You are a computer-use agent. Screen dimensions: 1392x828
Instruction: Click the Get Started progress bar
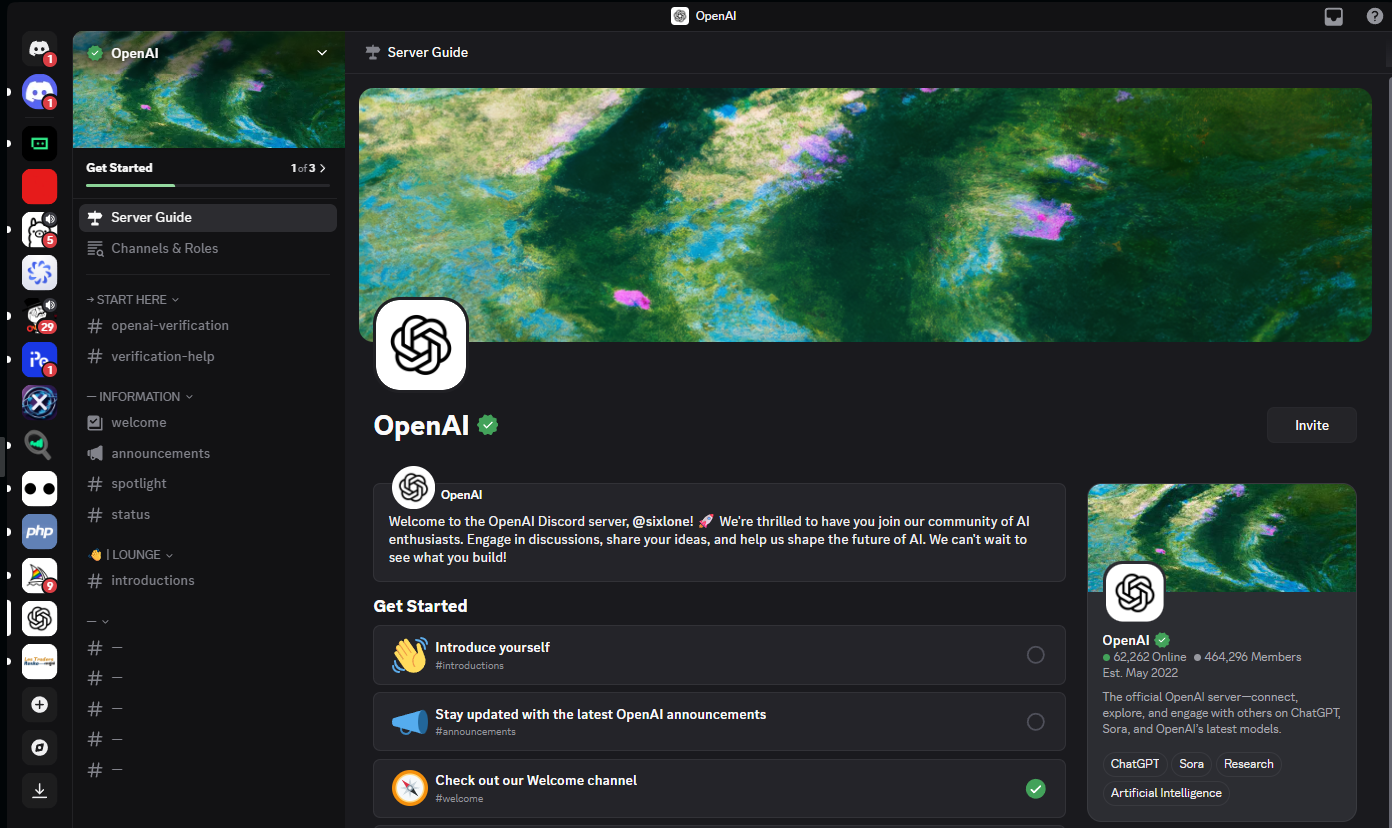point(208,185)
